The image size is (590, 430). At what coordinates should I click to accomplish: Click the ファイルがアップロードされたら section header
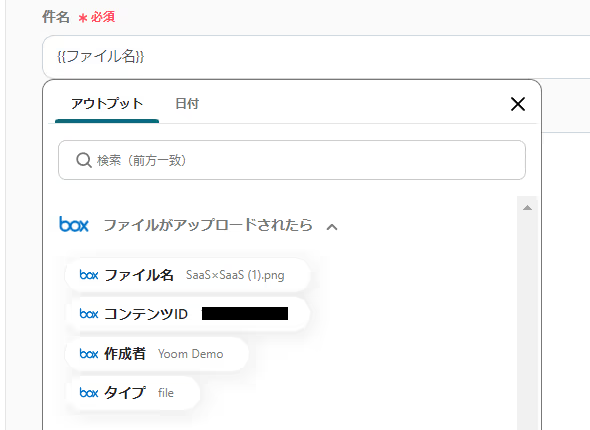[x=208, y=225]
